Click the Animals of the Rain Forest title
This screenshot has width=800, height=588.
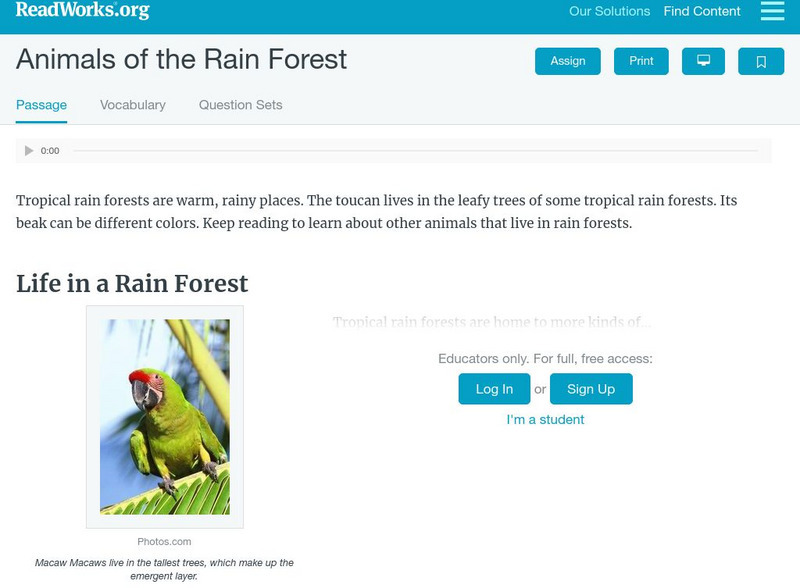[181, 60]
